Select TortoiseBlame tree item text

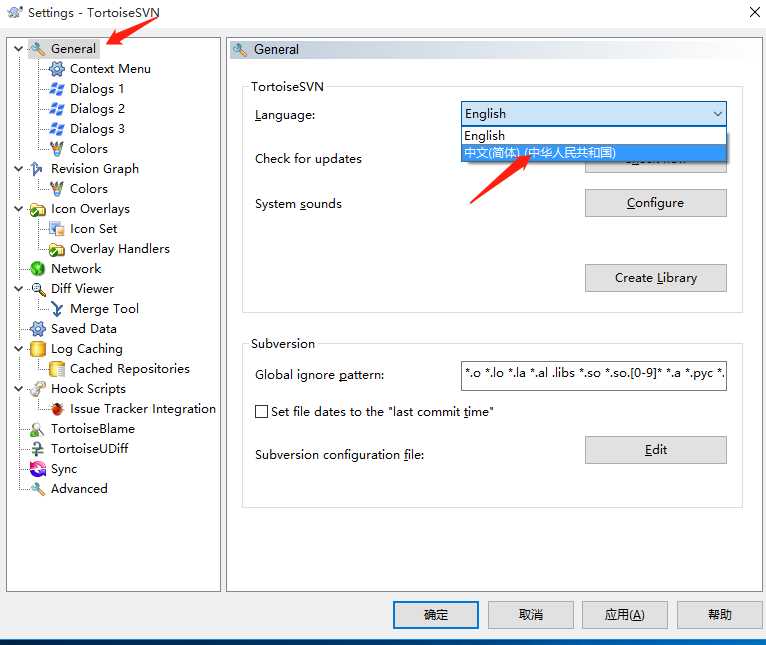93,429
